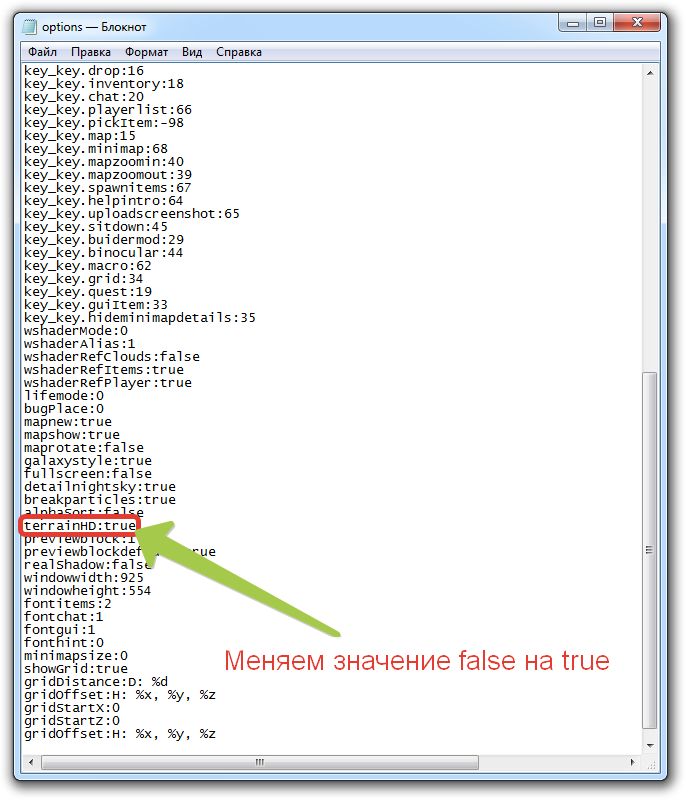
Task: Place cursor on the windowwidth:925 line
Action: pos(84,578)
